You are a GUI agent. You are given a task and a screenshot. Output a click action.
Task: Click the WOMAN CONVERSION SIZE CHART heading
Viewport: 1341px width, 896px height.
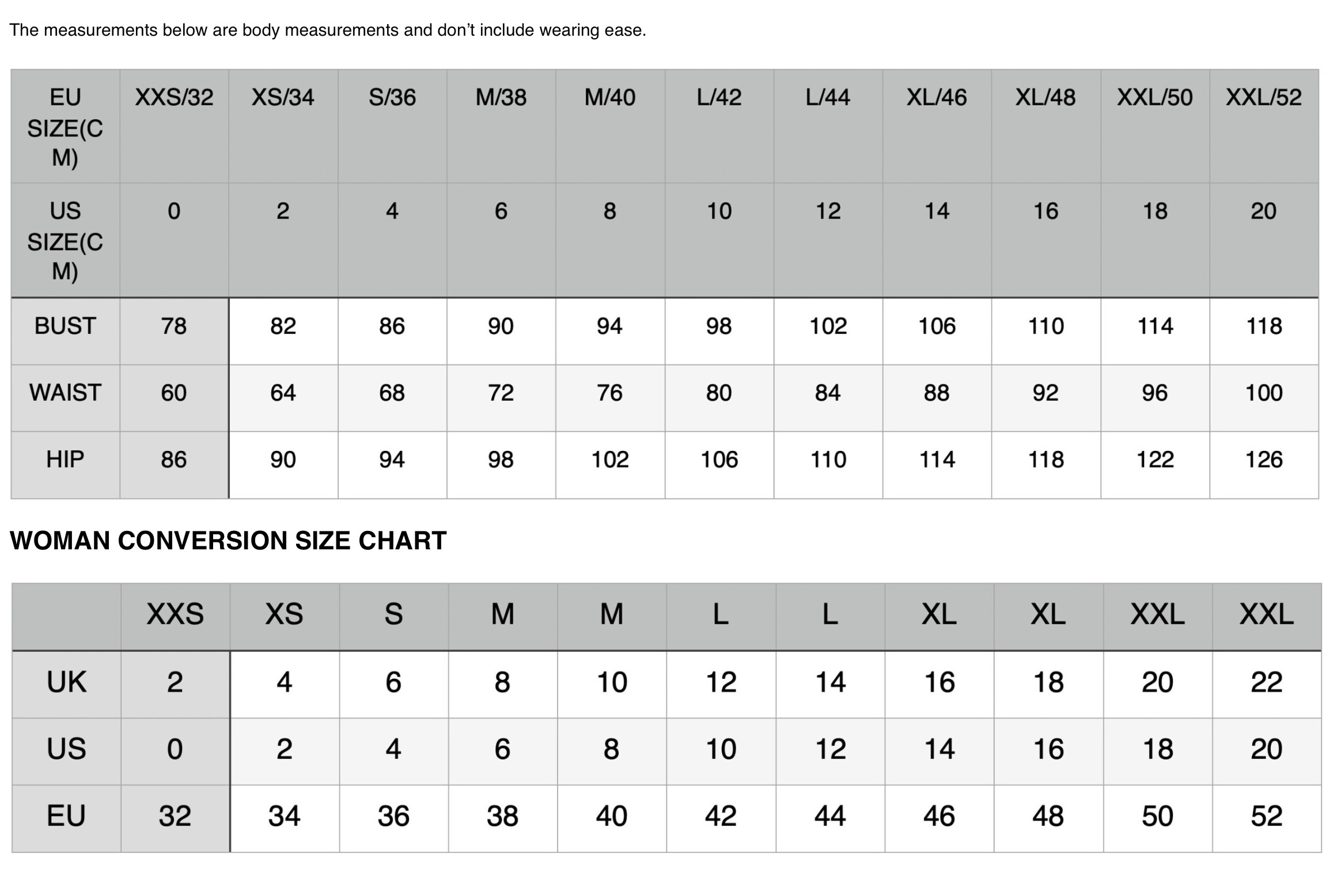[228, 541]
